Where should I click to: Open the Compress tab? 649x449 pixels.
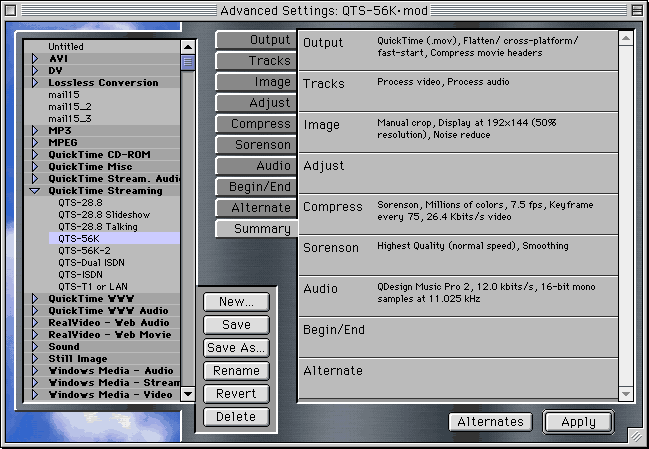click(x=256, y=124)
